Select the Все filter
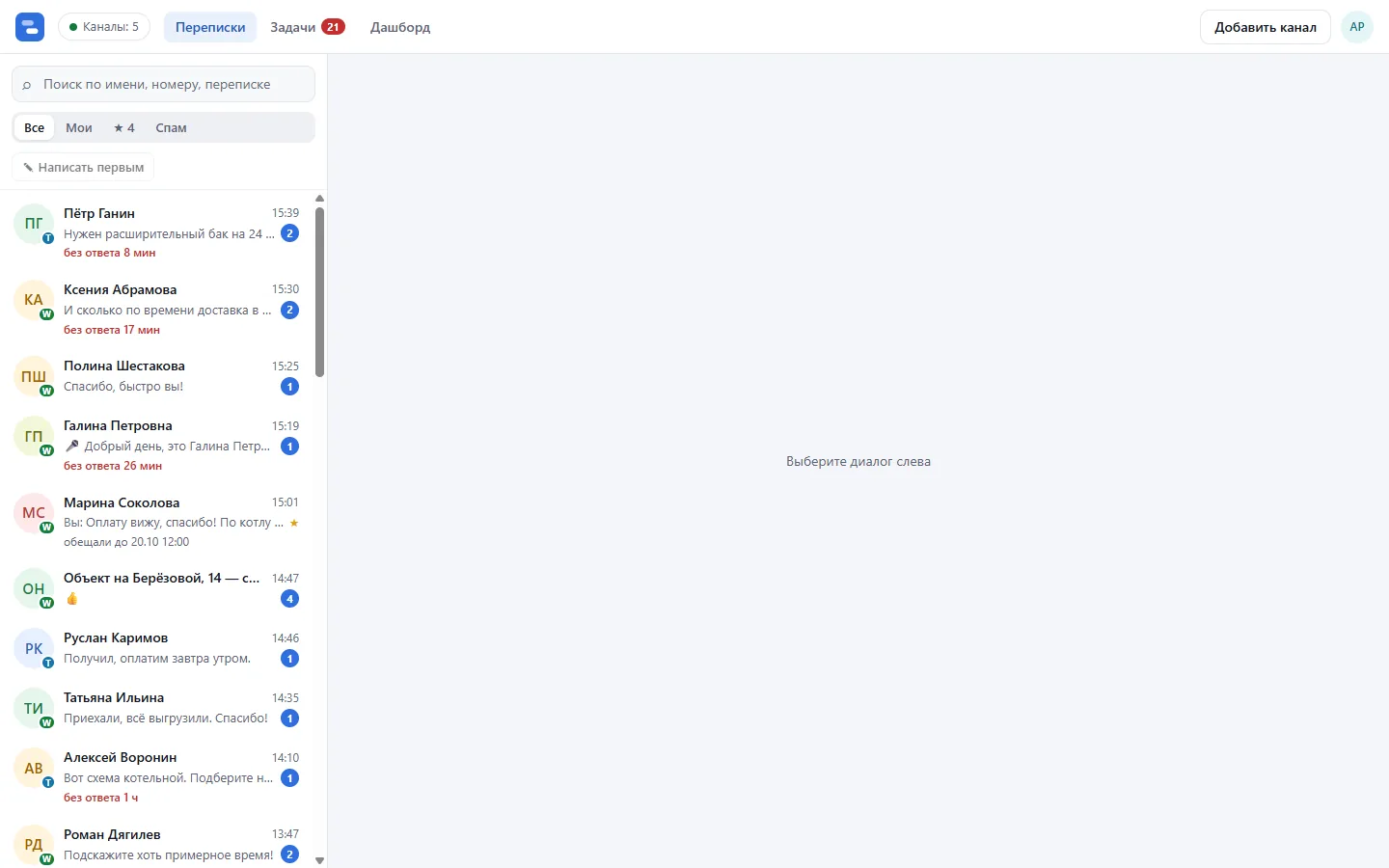 tap(35, 127)
